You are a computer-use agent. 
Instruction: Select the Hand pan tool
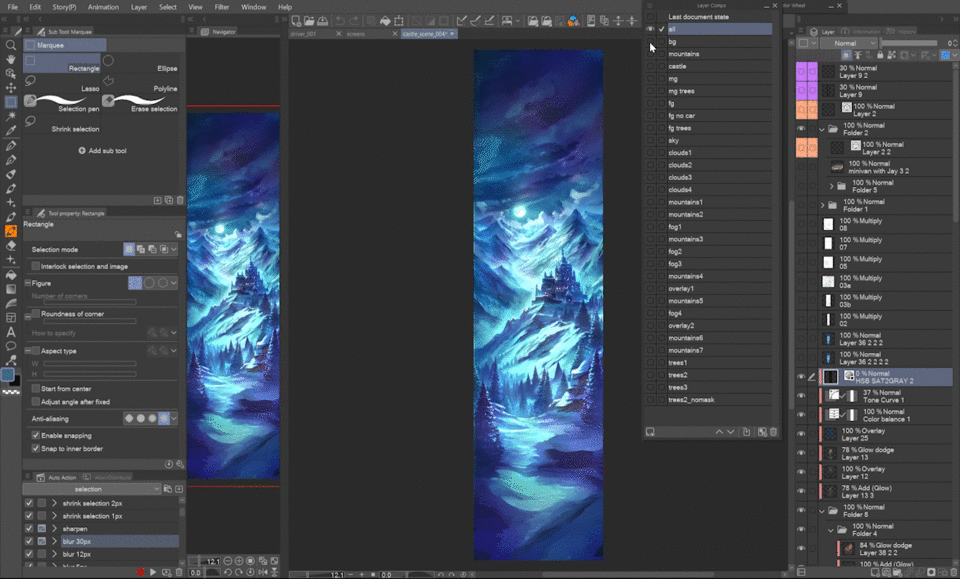(11, 59)
